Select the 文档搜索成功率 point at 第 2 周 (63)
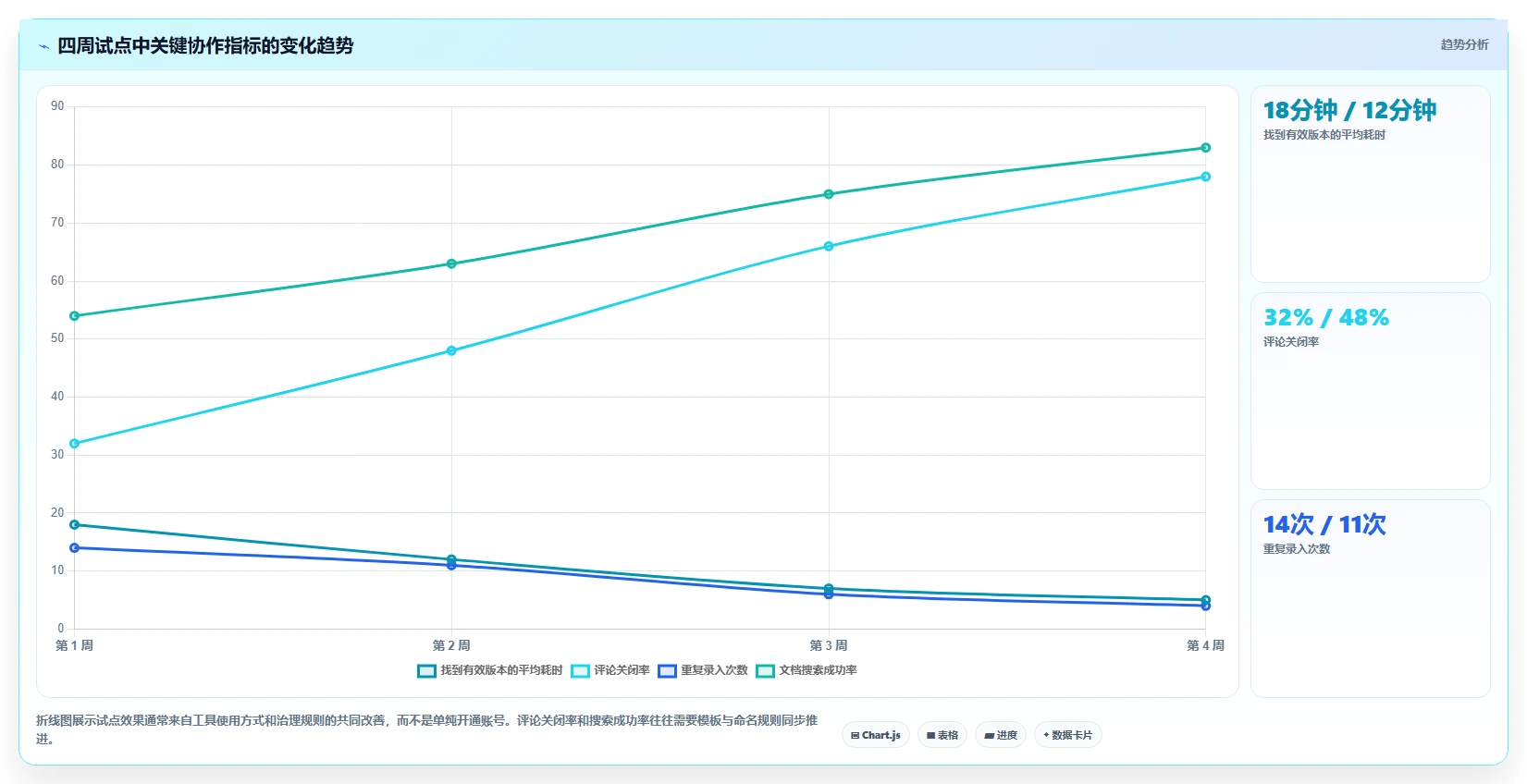Screen dimensions: 1527x784 pyautogui.click(x=451, y=263)
